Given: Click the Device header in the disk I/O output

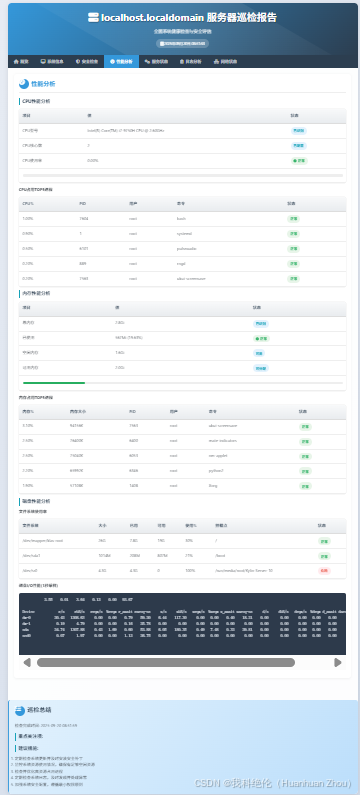Looking at the screenshot, I should (29, 612).
